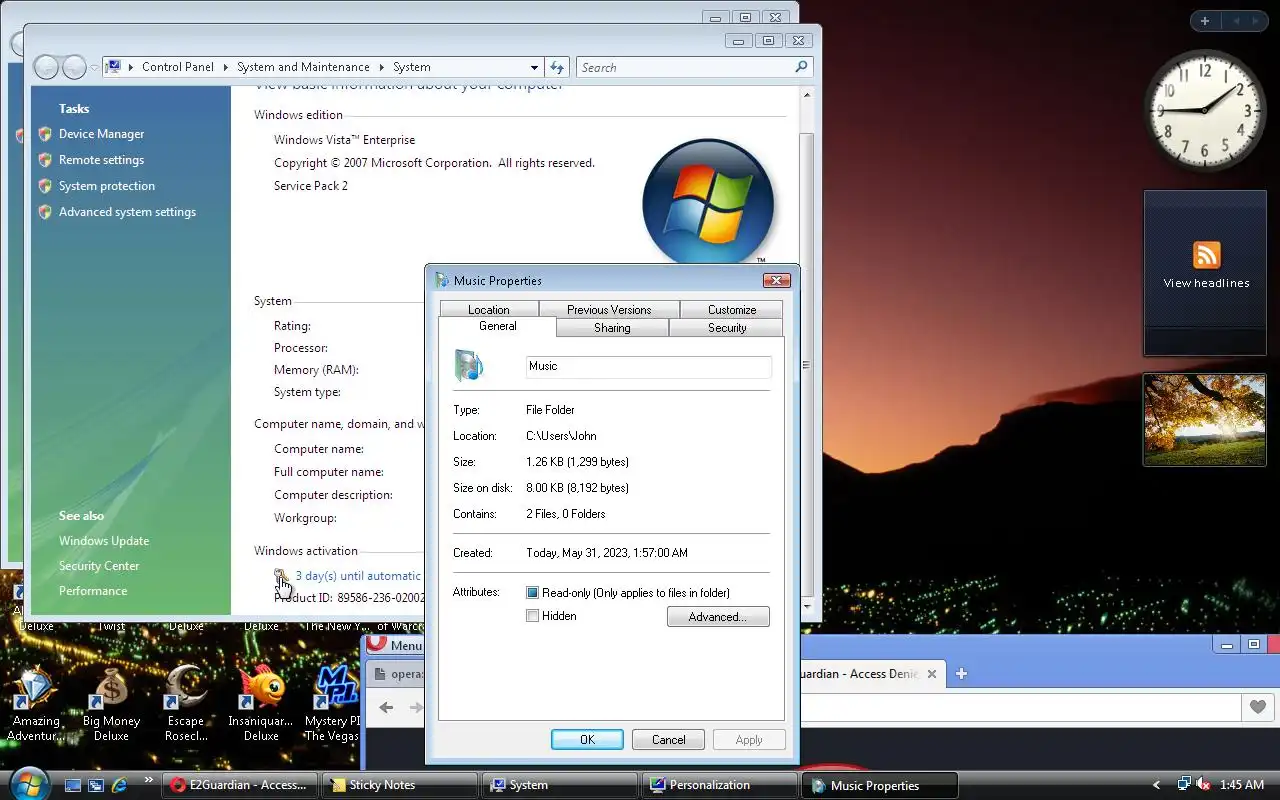Confirm Music Properties with OK
1280x800 pixels.
(587, 740)
